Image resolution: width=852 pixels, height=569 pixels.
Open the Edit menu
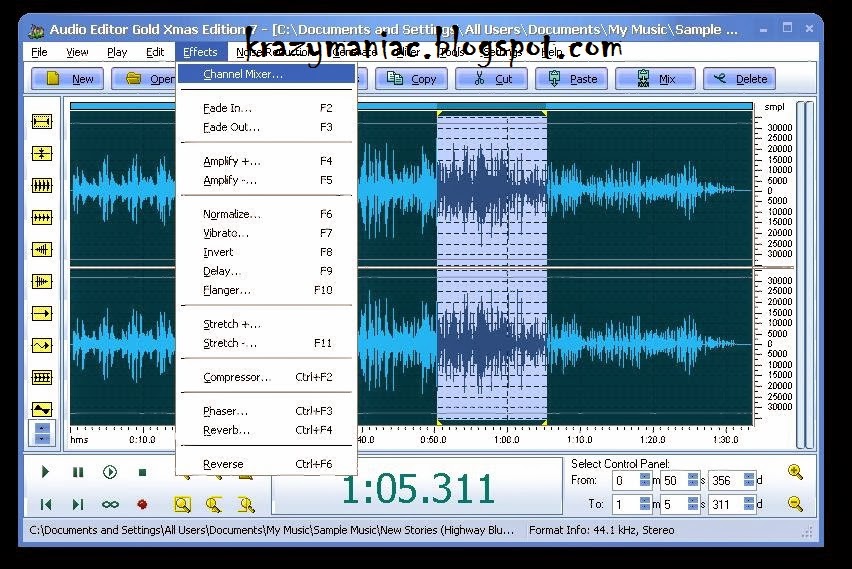(155, 52)
